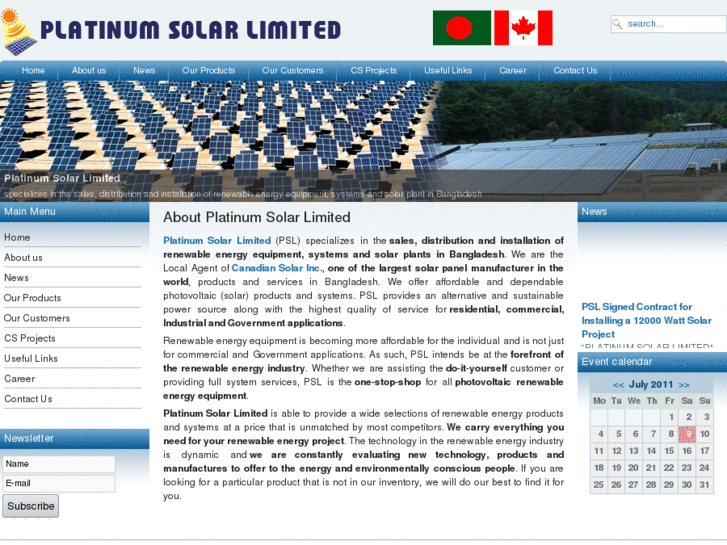Select day 28 in the calendar
The height and width of the screenshot is (545, 727).
652,485
